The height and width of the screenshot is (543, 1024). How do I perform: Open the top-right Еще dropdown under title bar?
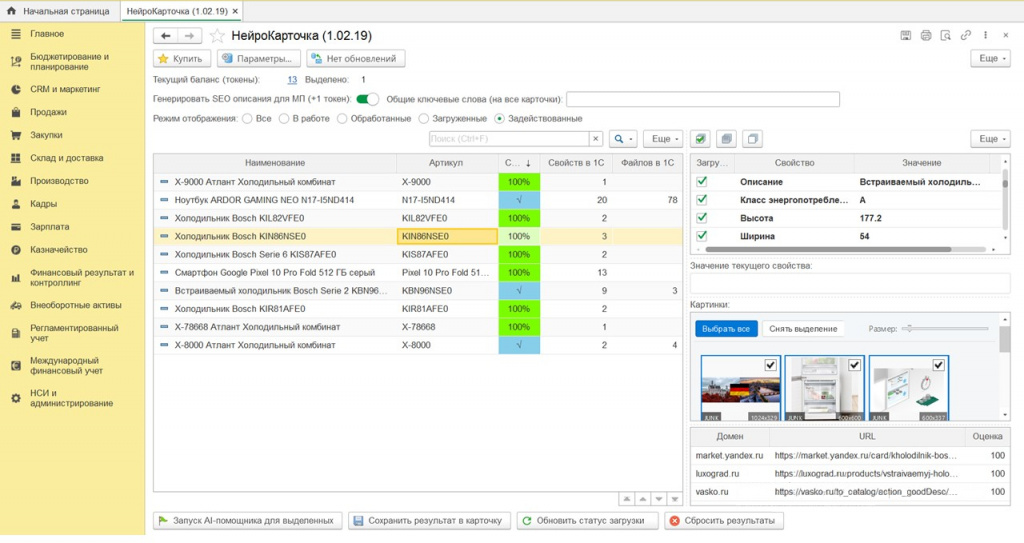[x=990, y=59]
